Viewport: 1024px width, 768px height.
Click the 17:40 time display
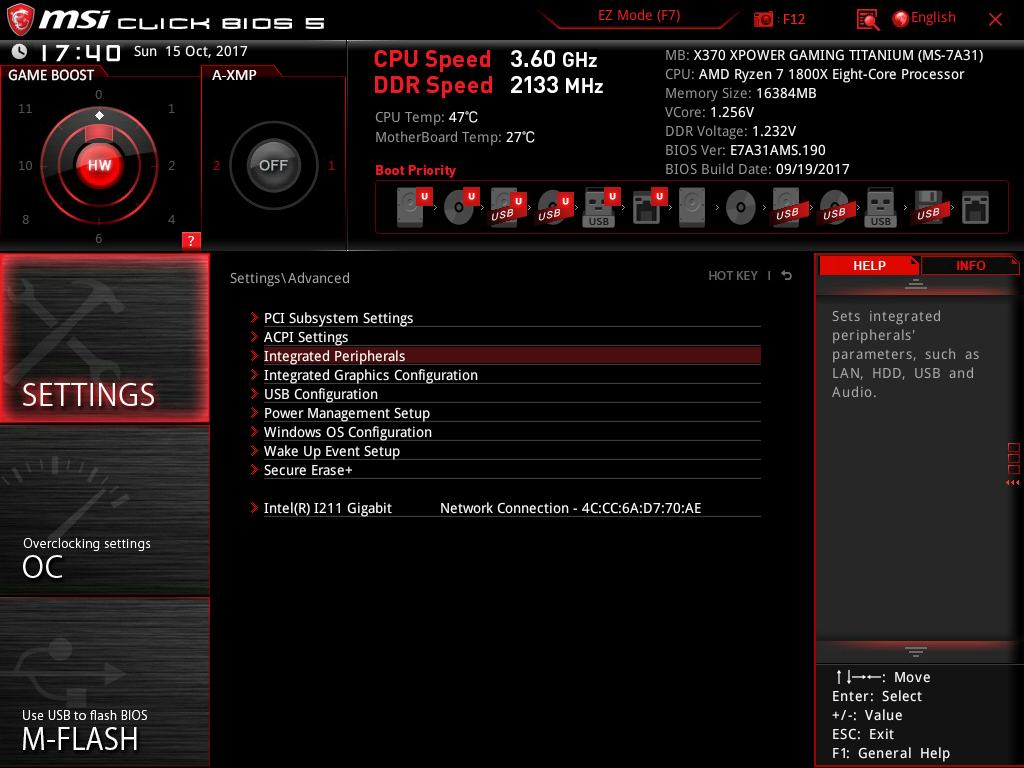80,52
